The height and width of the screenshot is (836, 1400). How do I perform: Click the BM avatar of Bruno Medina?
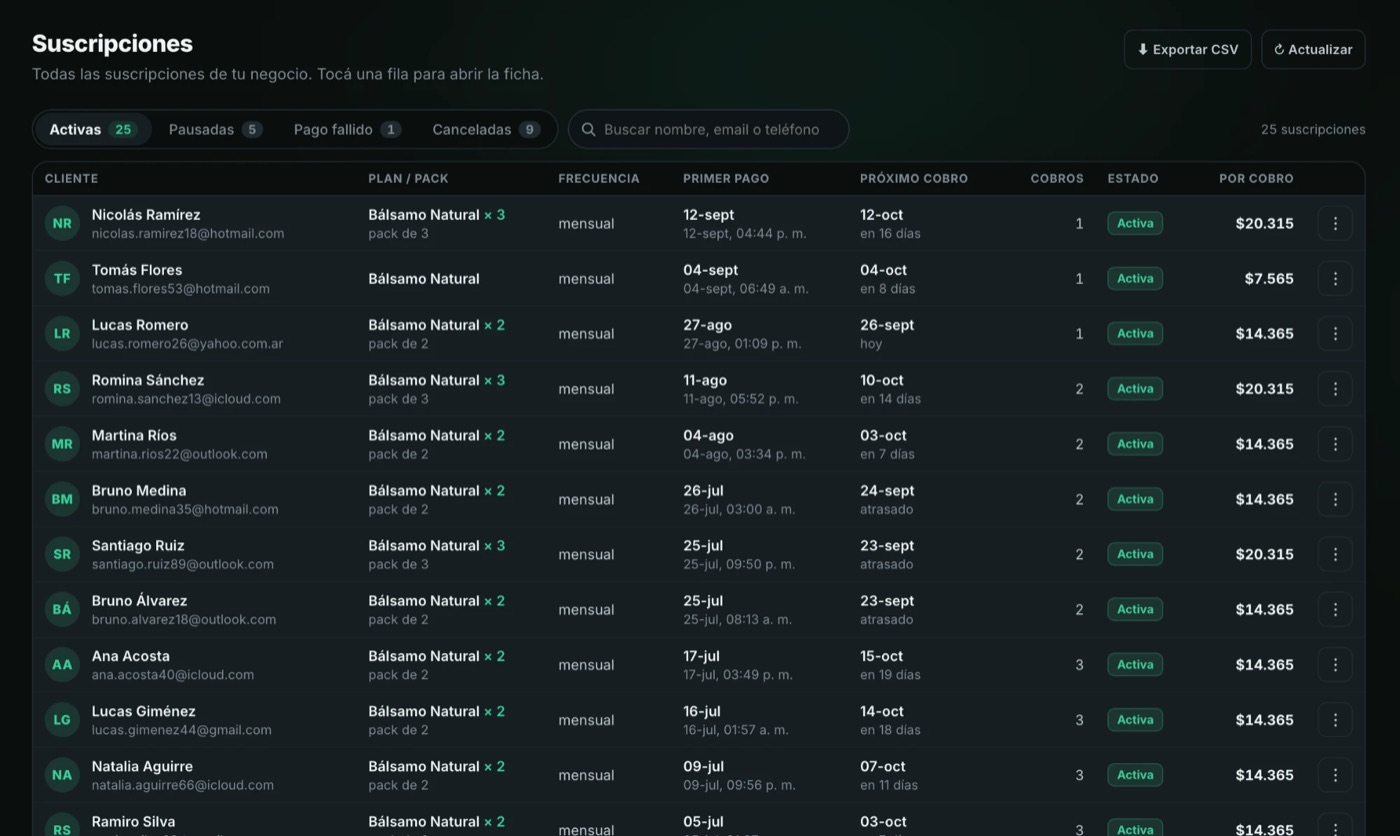[x=62, y=499]
